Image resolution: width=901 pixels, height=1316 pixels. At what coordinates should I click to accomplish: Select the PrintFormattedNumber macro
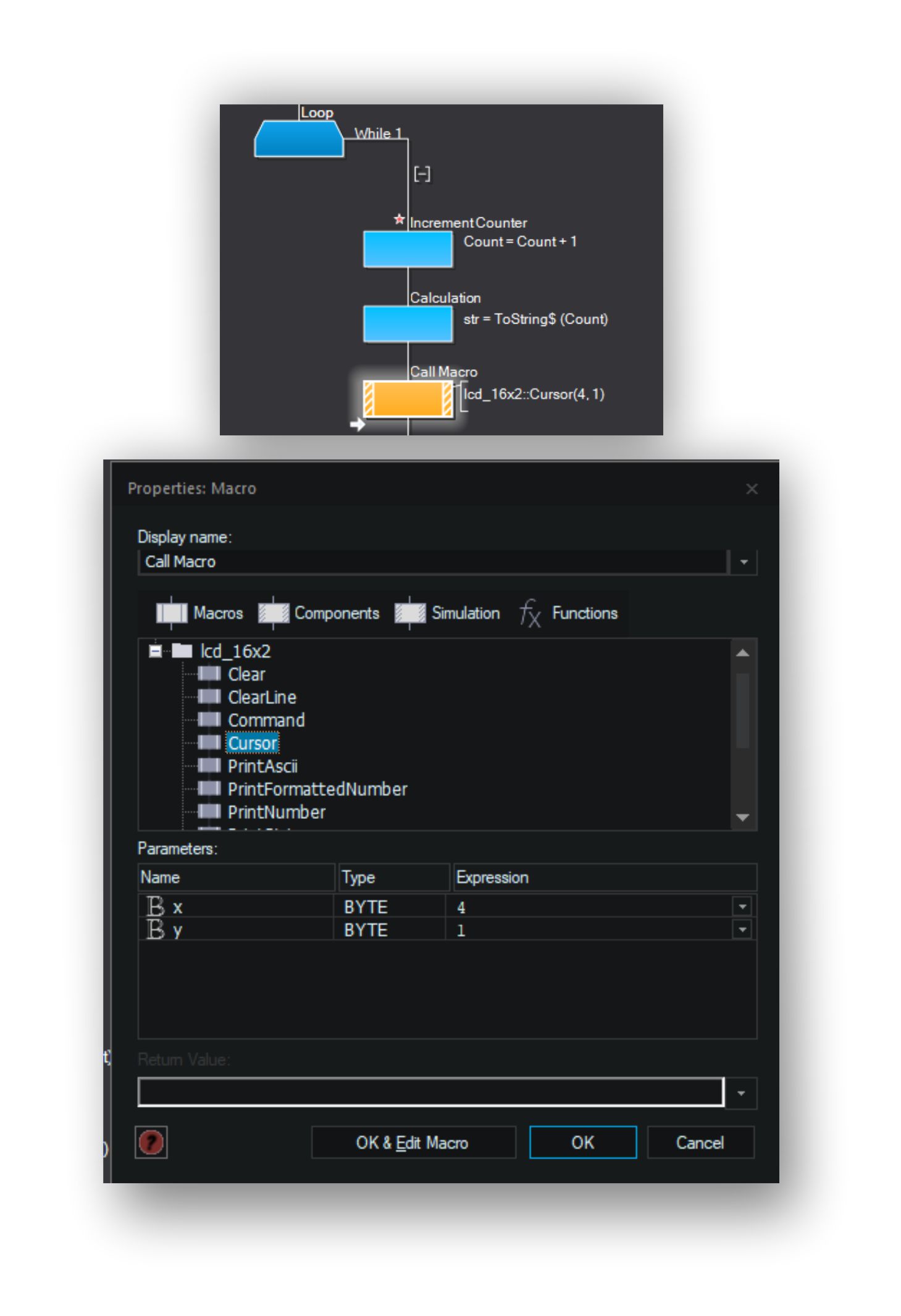point(317,789)
